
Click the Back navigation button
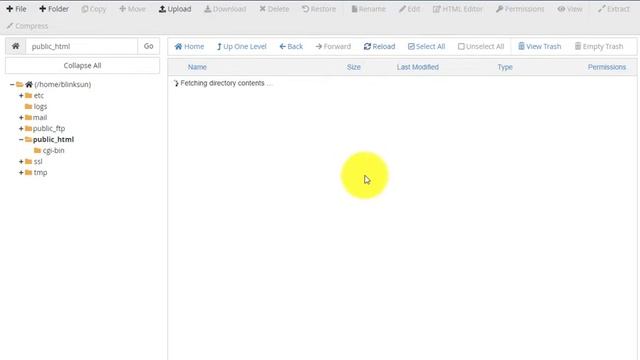291,47
